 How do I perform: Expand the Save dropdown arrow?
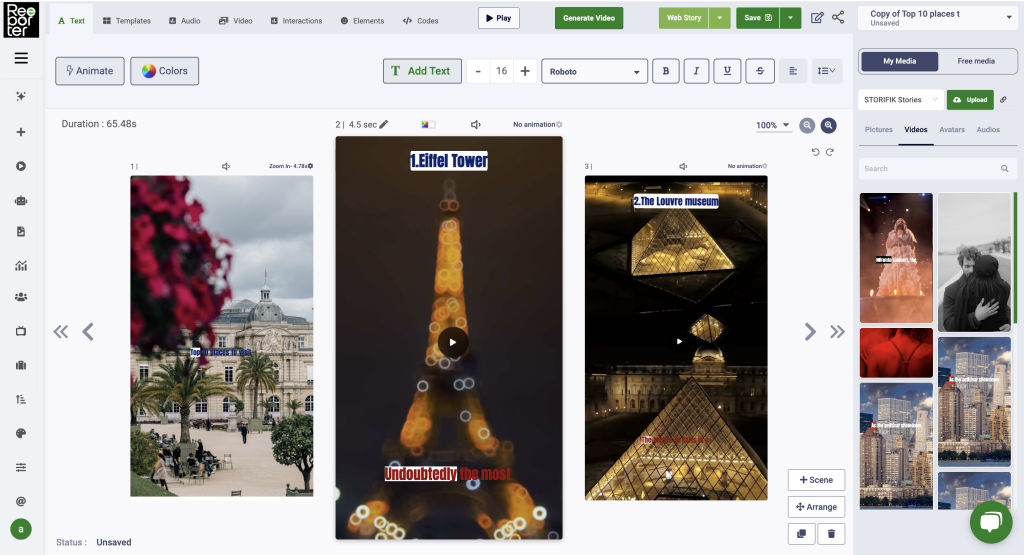coord(790,18)
